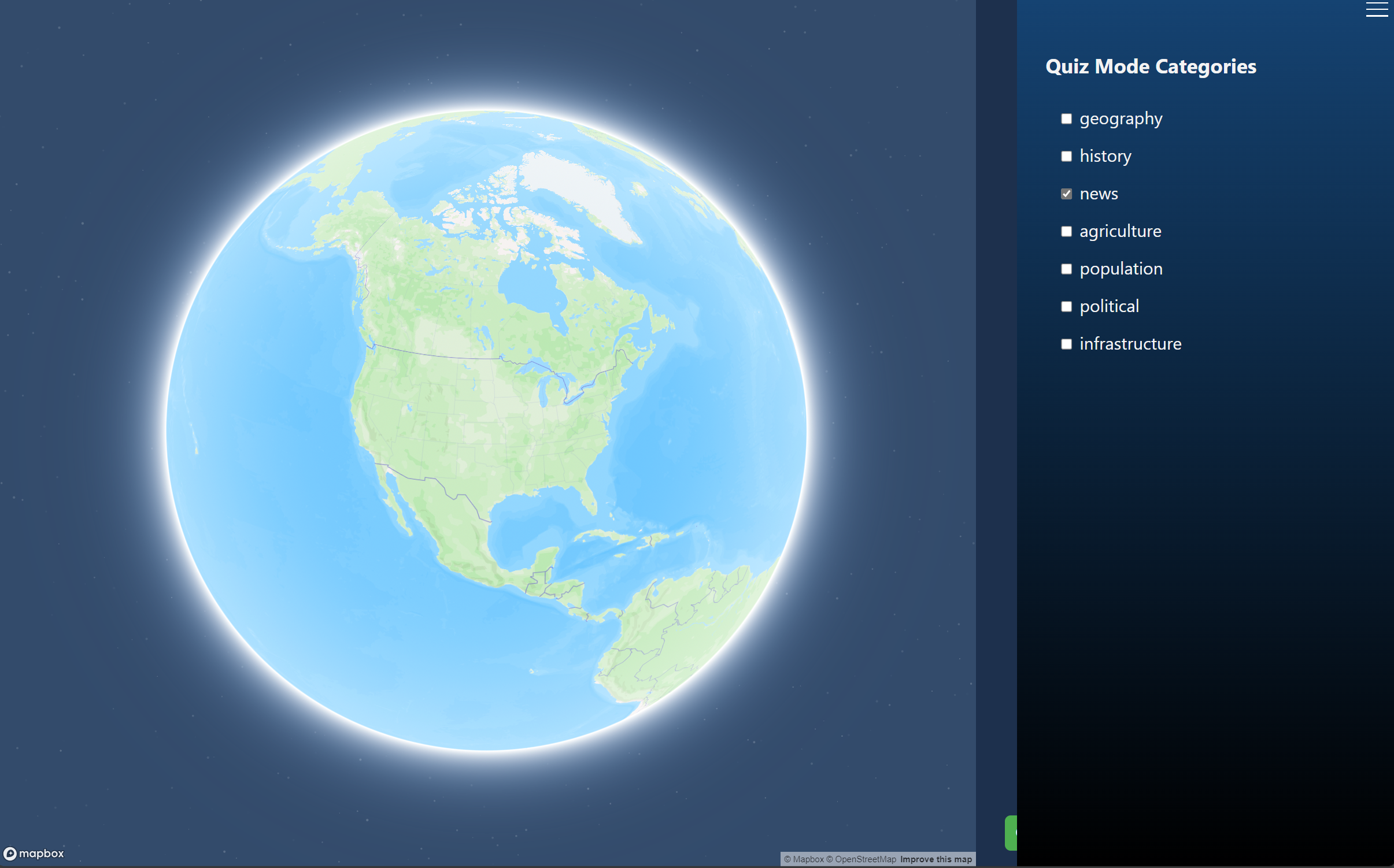Click the Hudson Bay on globe
1394x868 pixels.
click(529, 289)
